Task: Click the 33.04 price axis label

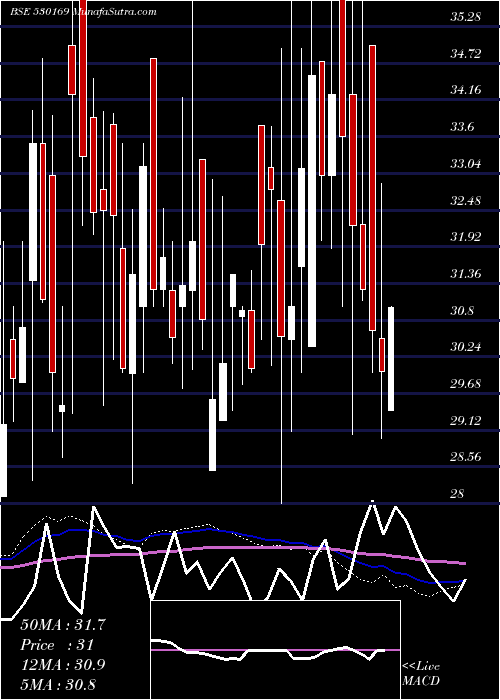Action: [466, 164]
